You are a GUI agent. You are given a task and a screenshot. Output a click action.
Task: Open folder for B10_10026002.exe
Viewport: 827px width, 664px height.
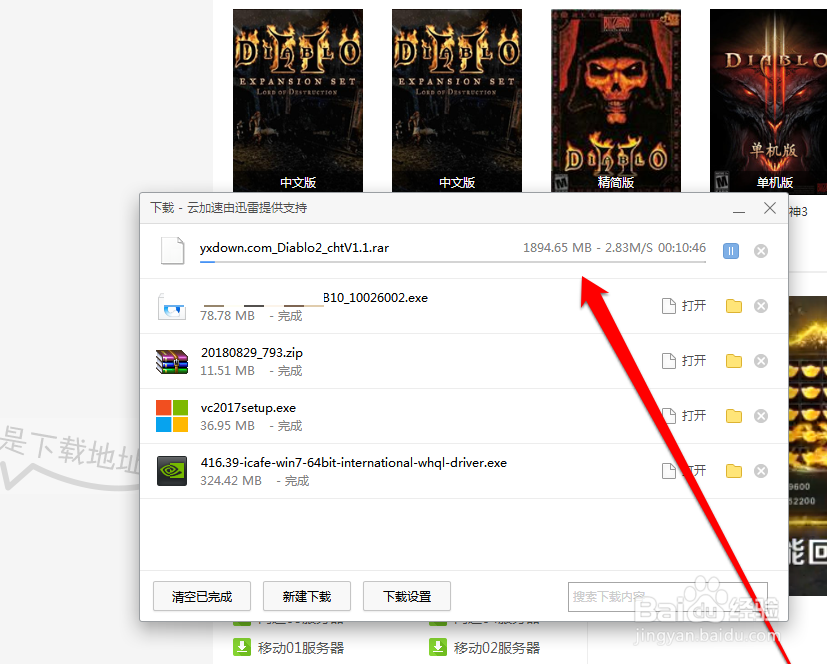click(734, 306)
